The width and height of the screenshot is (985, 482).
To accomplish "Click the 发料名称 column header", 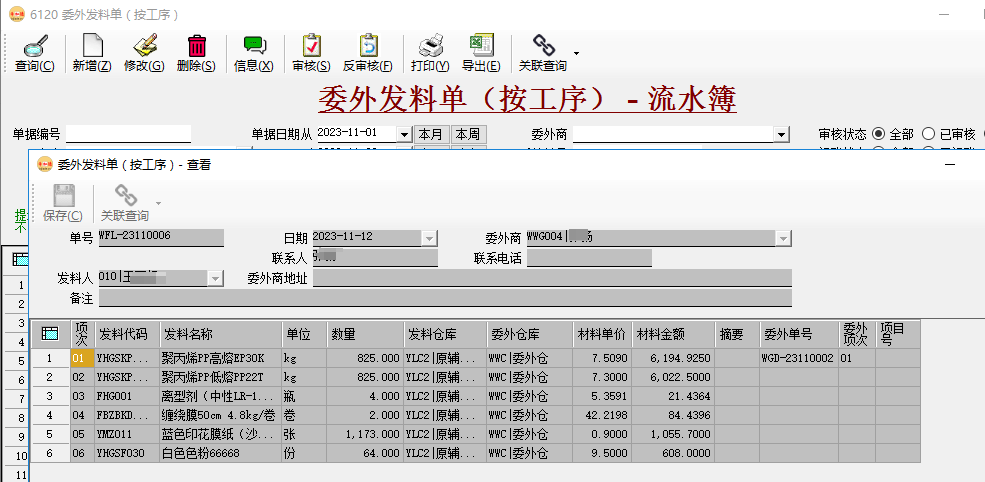I will click(220, 334).
